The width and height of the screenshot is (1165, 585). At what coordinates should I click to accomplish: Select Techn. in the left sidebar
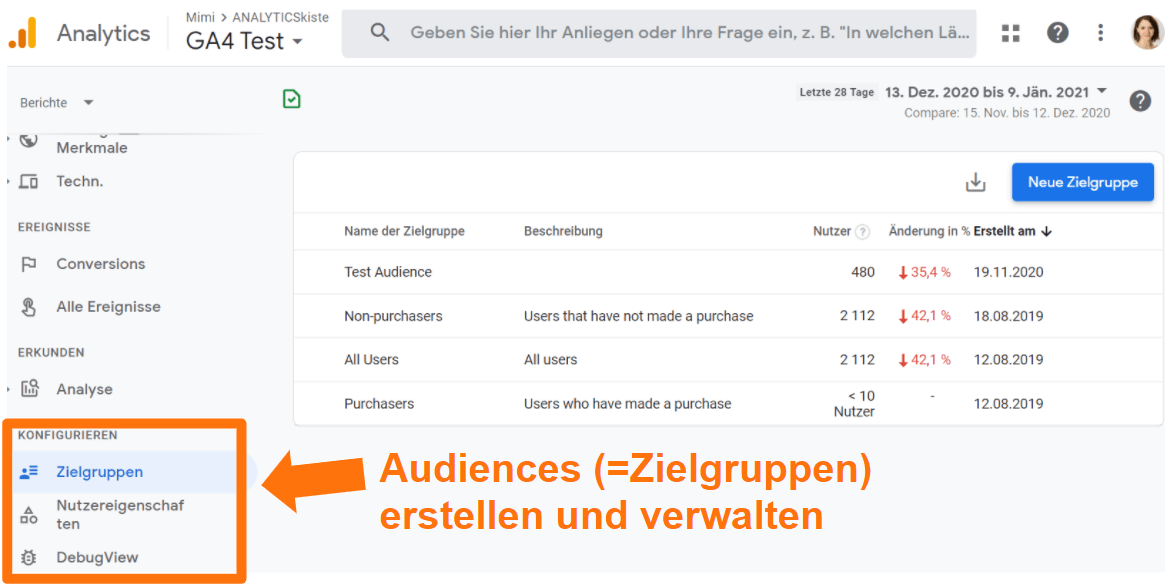(72, 181)
